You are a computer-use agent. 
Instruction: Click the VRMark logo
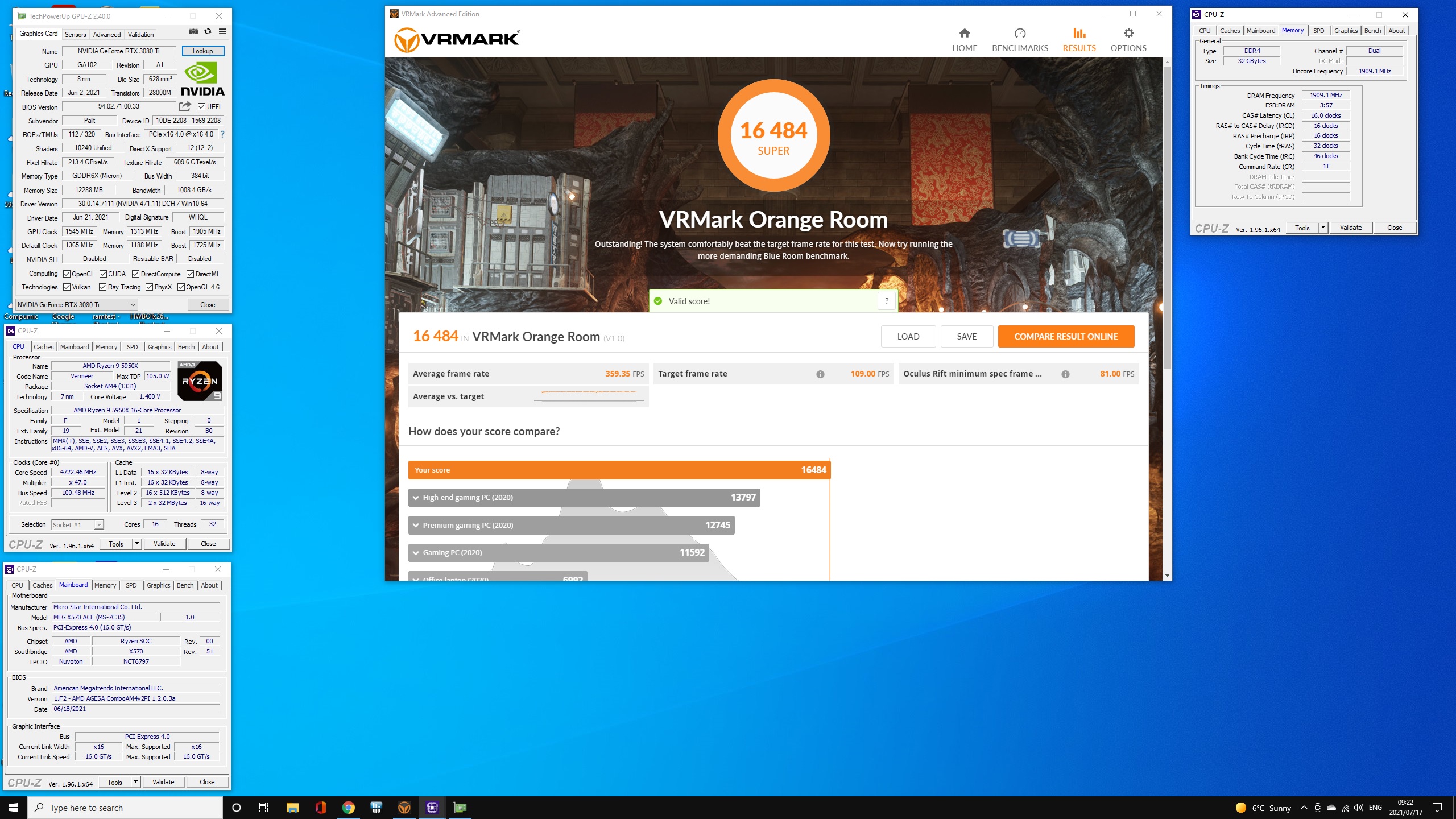(x=457, y=40)
